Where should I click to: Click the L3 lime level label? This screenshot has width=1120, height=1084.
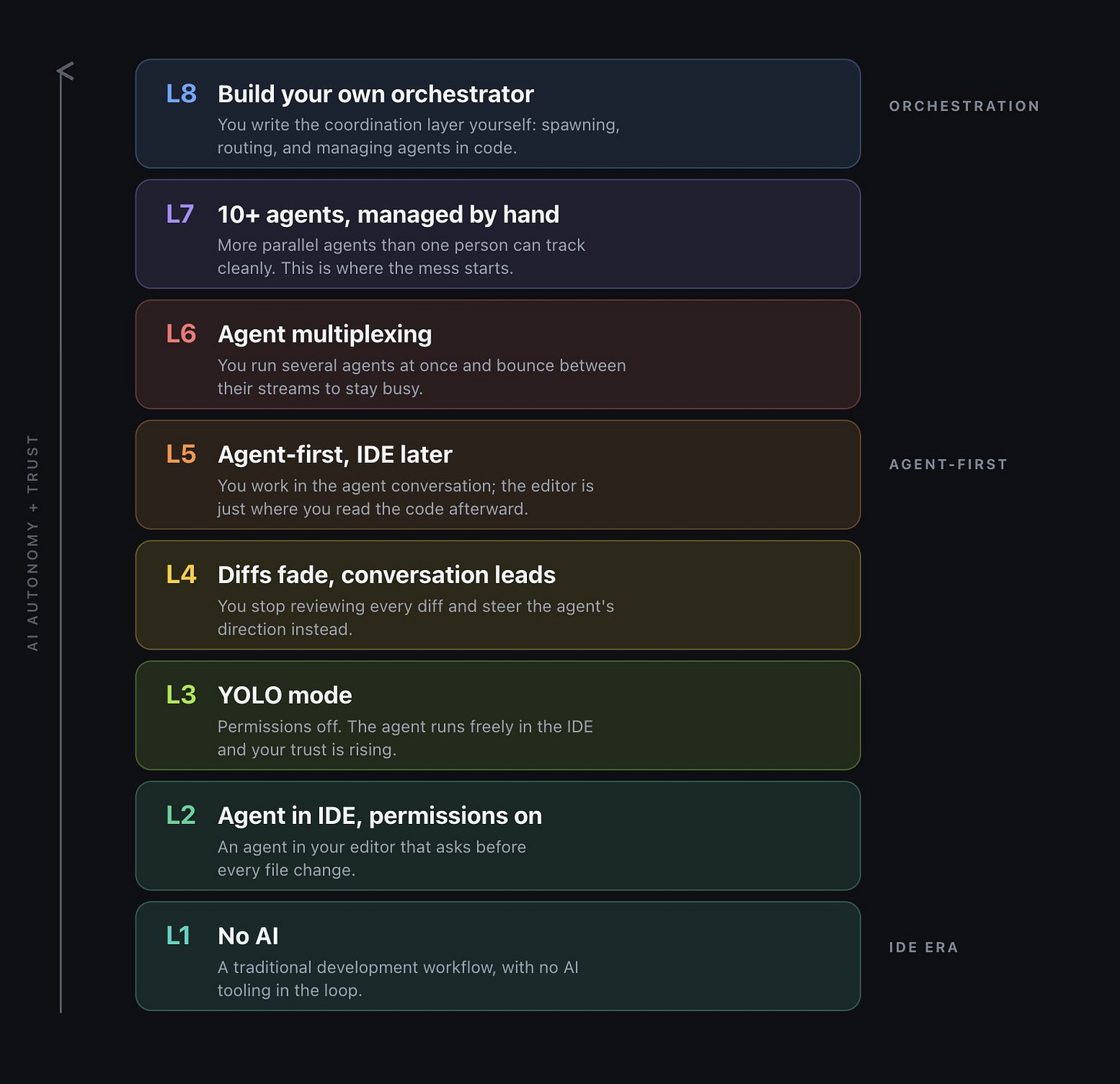[182, 695]
